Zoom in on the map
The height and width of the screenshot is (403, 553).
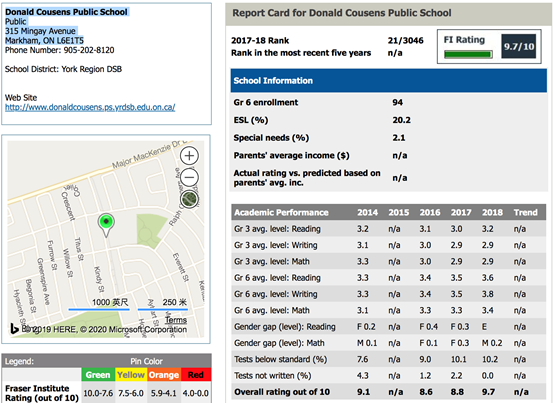click(x=189, y=155)
